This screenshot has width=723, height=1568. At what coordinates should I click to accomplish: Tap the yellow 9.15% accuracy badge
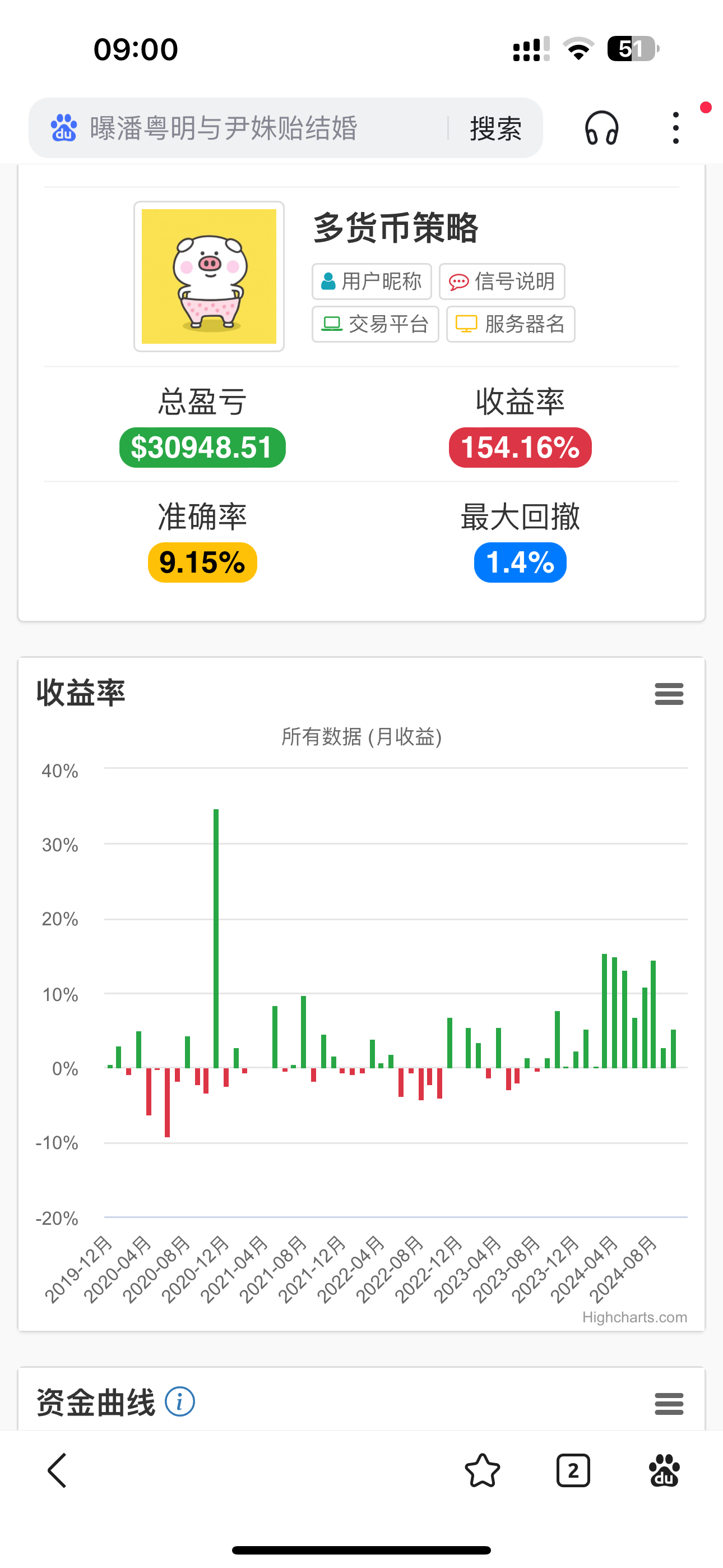[202, 562]
